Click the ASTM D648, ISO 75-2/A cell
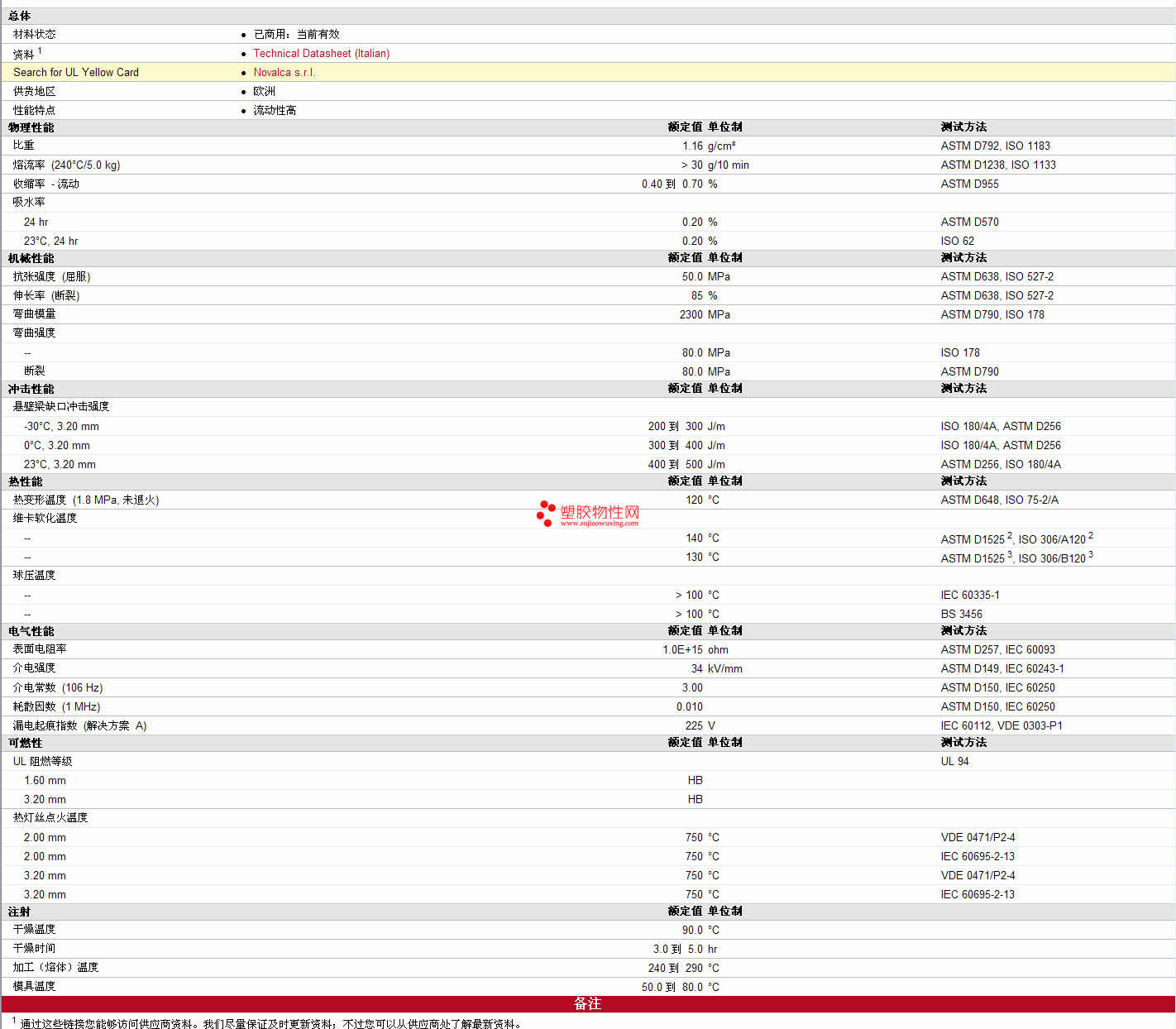The width and height of the screenshot is (1176, 1029). (999, 500)
